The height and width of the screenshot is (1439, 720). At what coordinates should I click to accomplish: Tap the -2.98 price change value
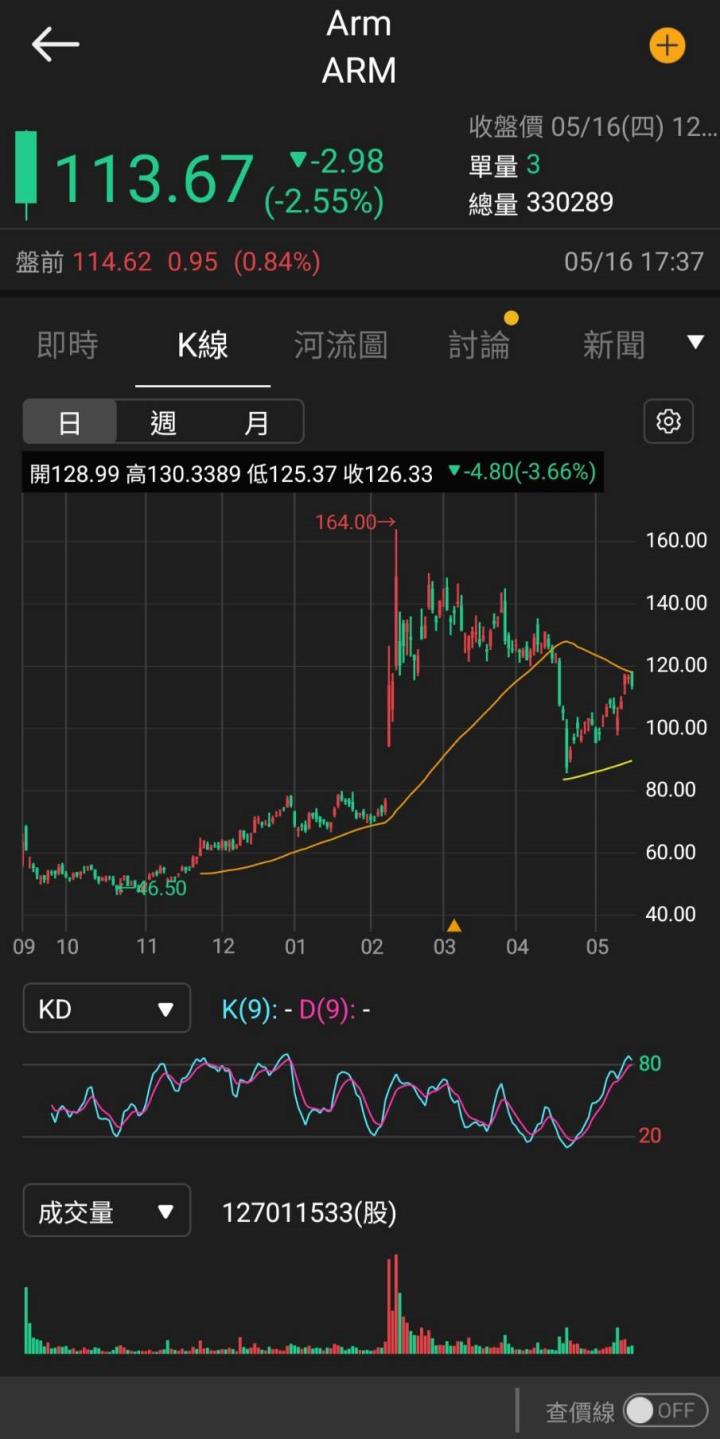[337, 160]
